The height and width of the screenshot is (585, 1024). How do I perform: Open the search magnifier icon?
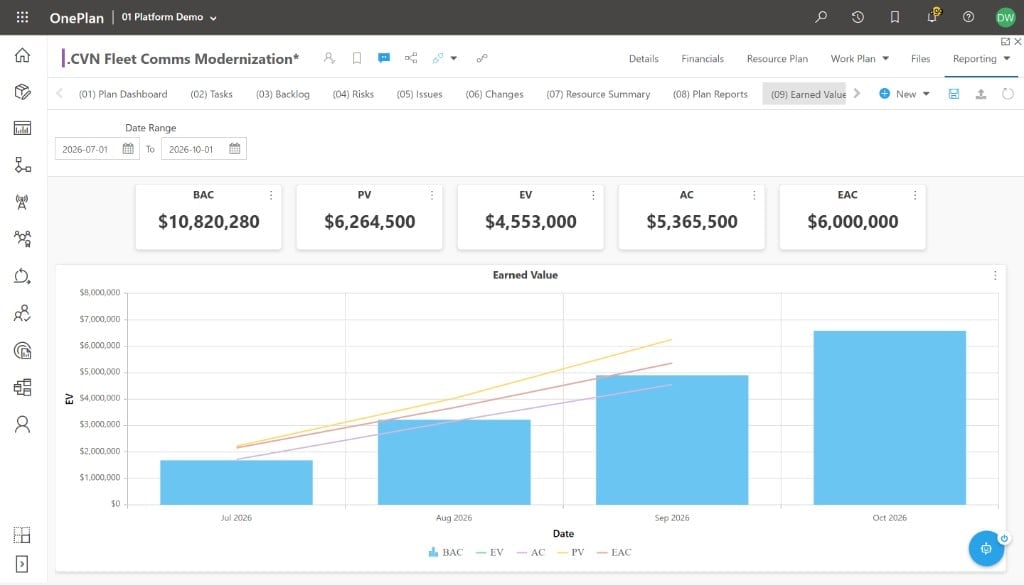tap(821, 17)
